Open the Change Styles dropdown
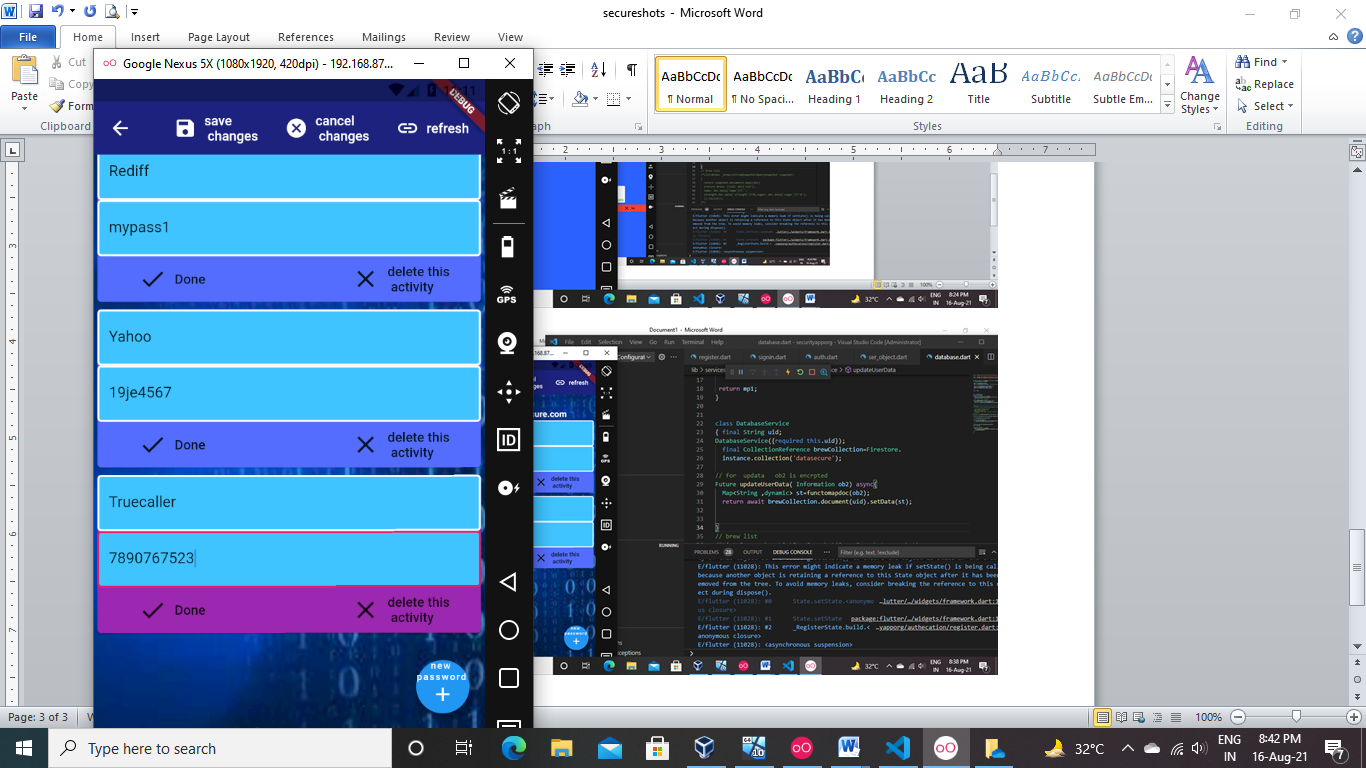The height and width of the screenshot is (768, 1366). (1199, 85)
